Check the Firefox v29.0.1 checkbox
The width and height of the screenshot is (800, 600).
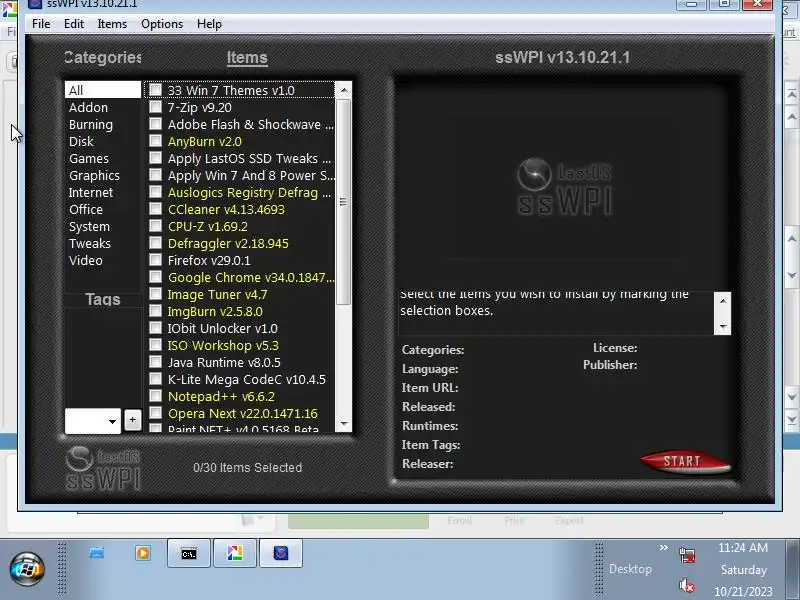click(x=156, y=260)
